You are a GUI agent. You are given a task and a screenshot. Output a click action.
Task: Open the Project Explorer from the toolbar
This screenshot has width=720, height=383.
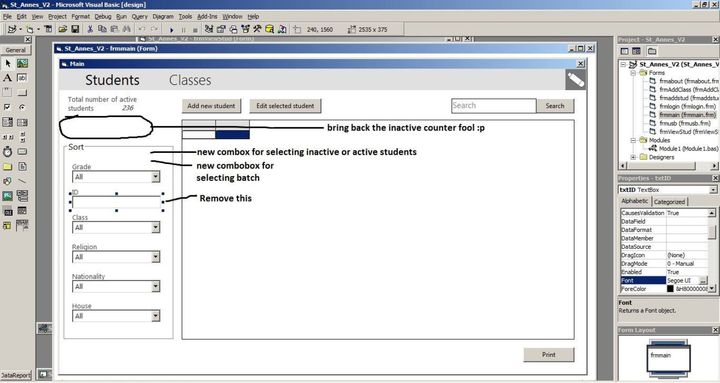[x=209, y=29]
